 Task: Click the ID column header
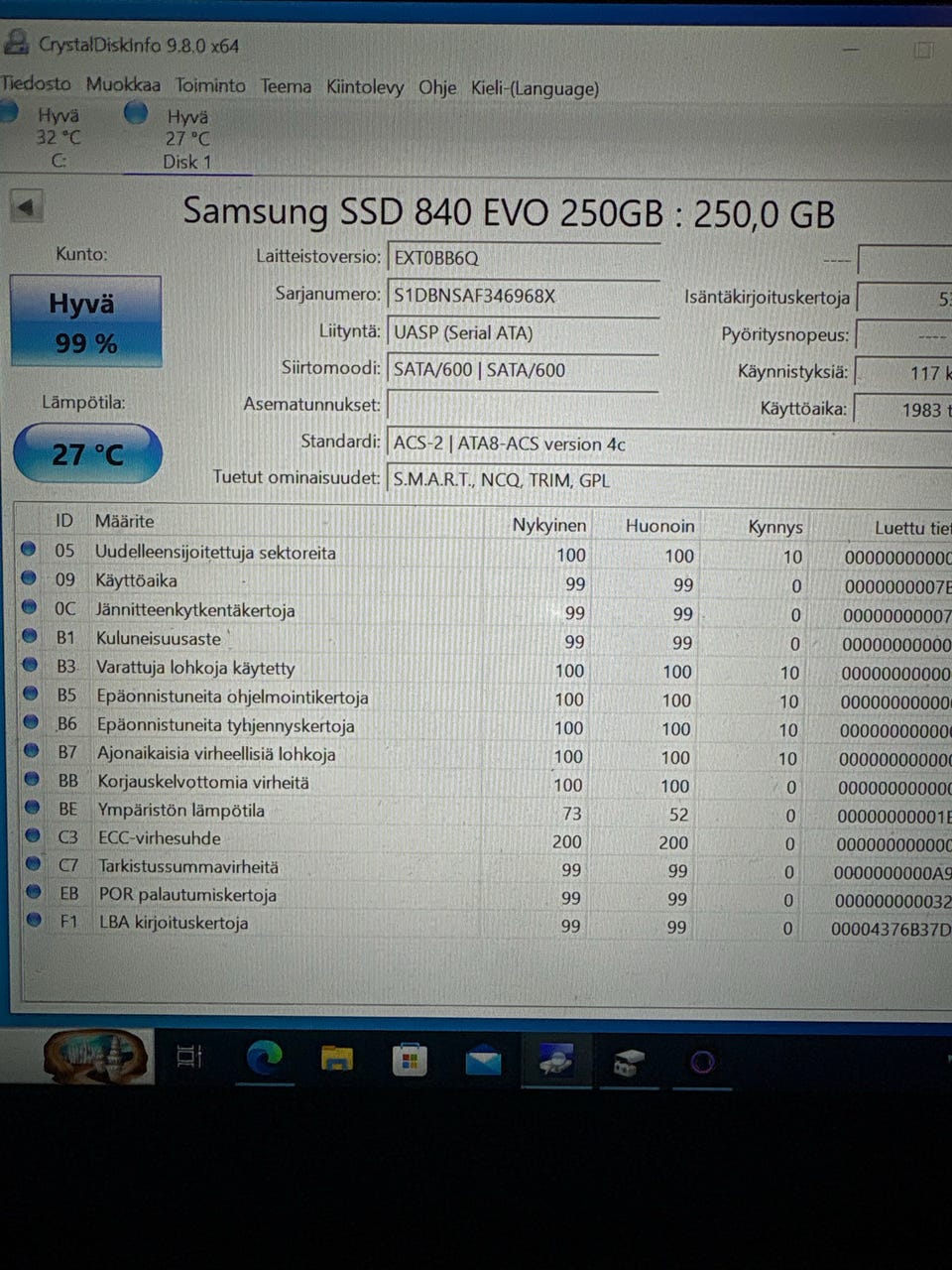pos(64,521)
